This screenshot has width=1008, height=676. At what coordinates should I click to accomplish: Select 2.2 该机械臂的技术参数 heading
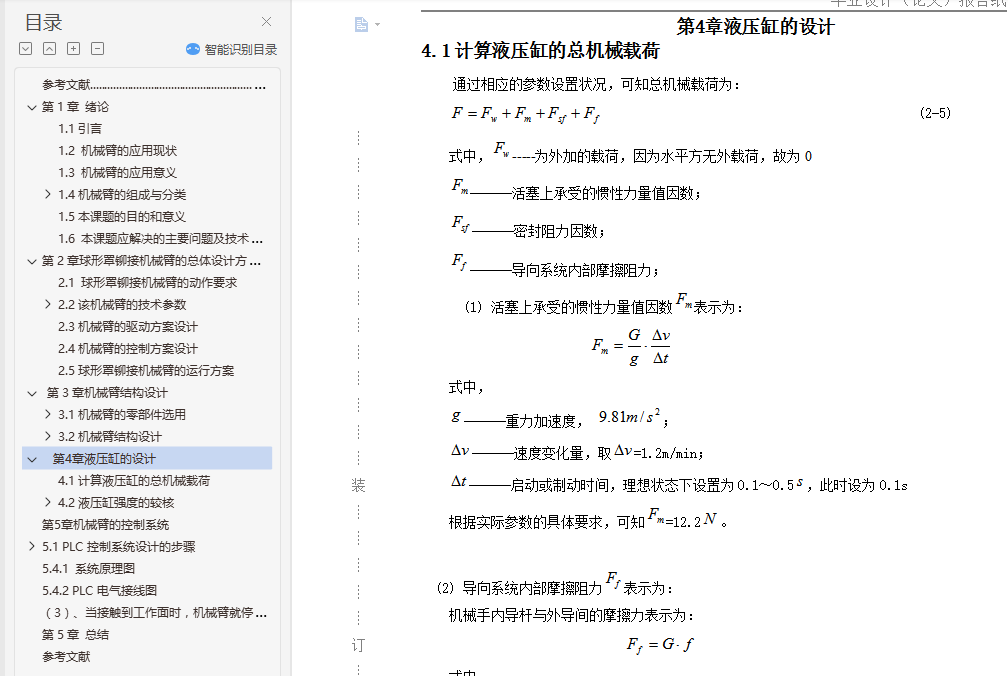(x=122, y=304)
